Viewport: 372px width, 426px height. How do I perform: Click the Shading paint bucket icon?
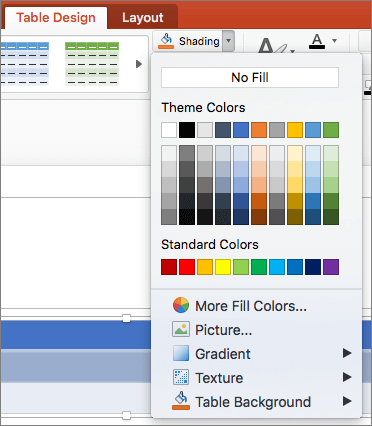coord(166,41)
